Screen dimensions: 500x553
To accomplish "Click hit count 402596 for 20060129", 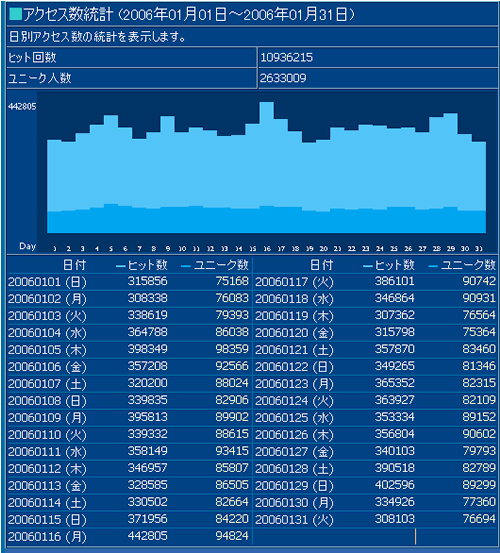I will [x=395, y=485].
